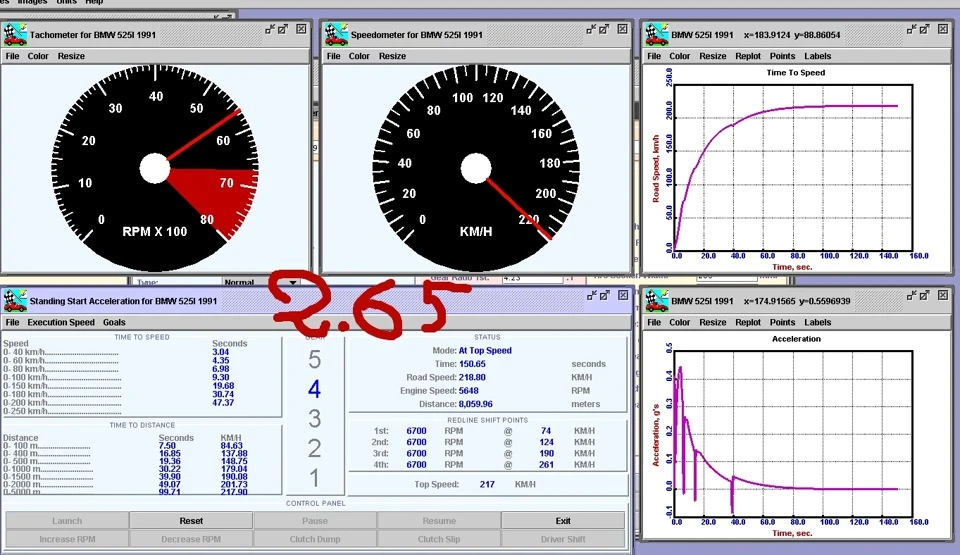
Task: Open Color menu in Tachometer window
Action: pos(38,56)
